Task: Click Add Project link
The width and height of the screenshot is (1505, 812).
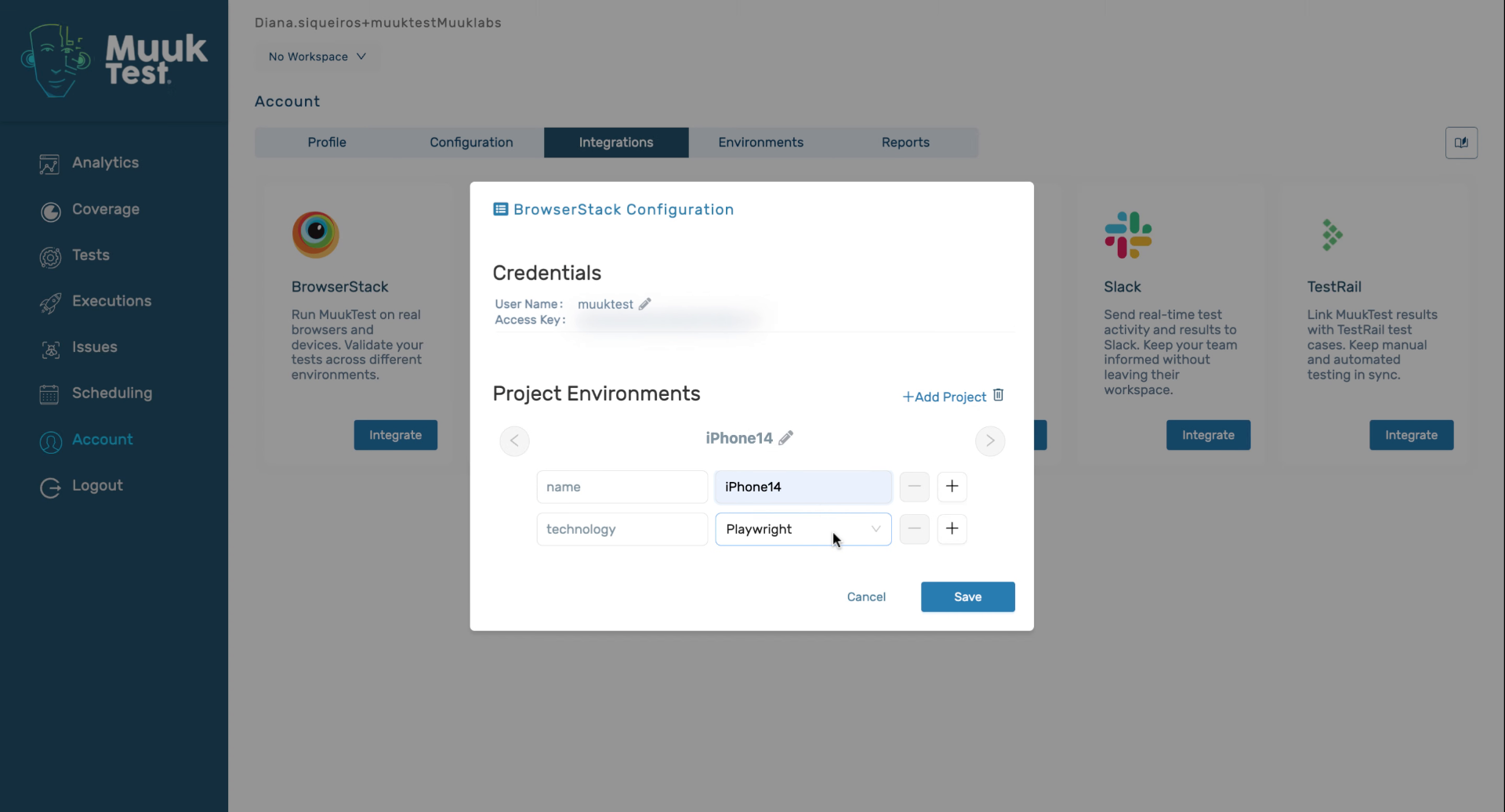Action: (x=945, y=397)
